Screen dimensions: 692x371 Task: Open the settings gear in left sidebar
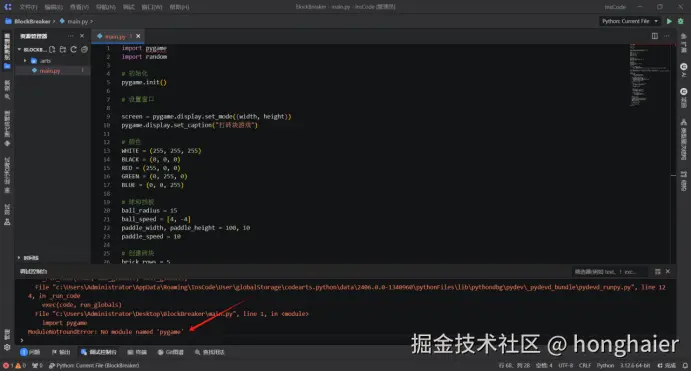(x=7, y=348)
